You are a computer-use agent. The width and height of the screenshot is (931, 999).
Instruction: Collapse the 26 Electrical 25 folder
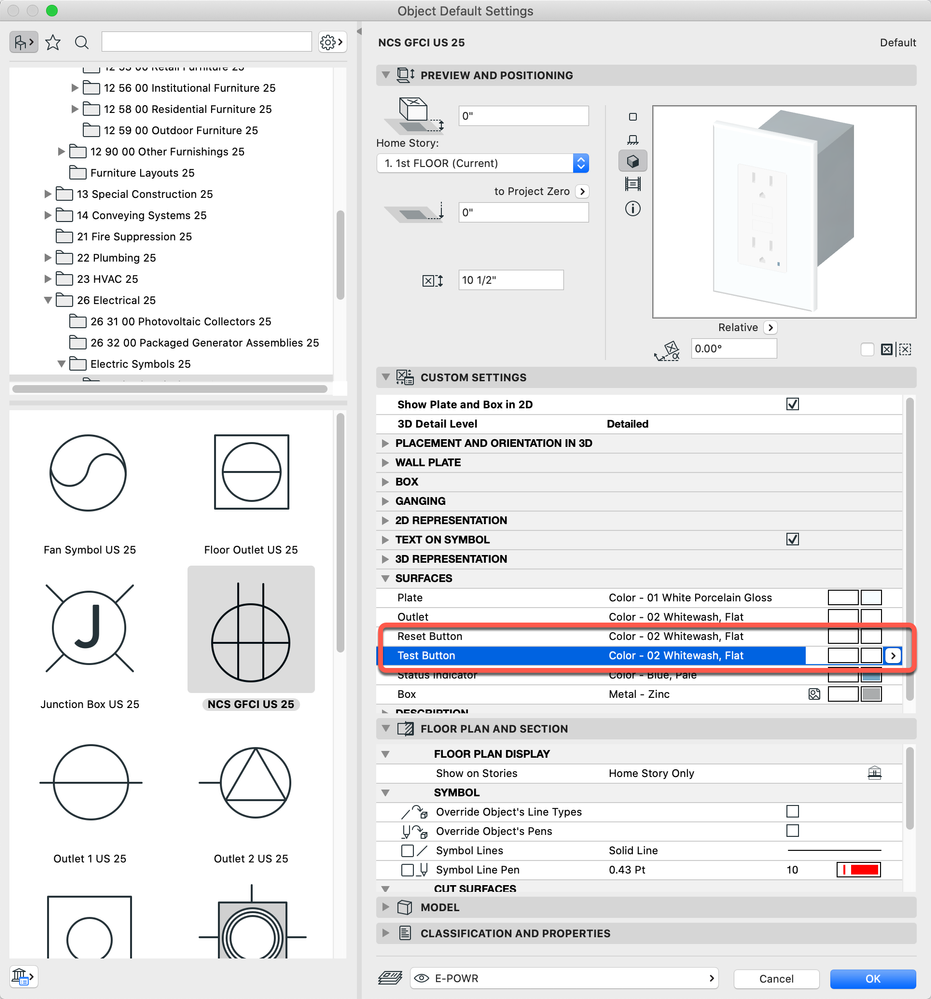click(x=48, y=300)
